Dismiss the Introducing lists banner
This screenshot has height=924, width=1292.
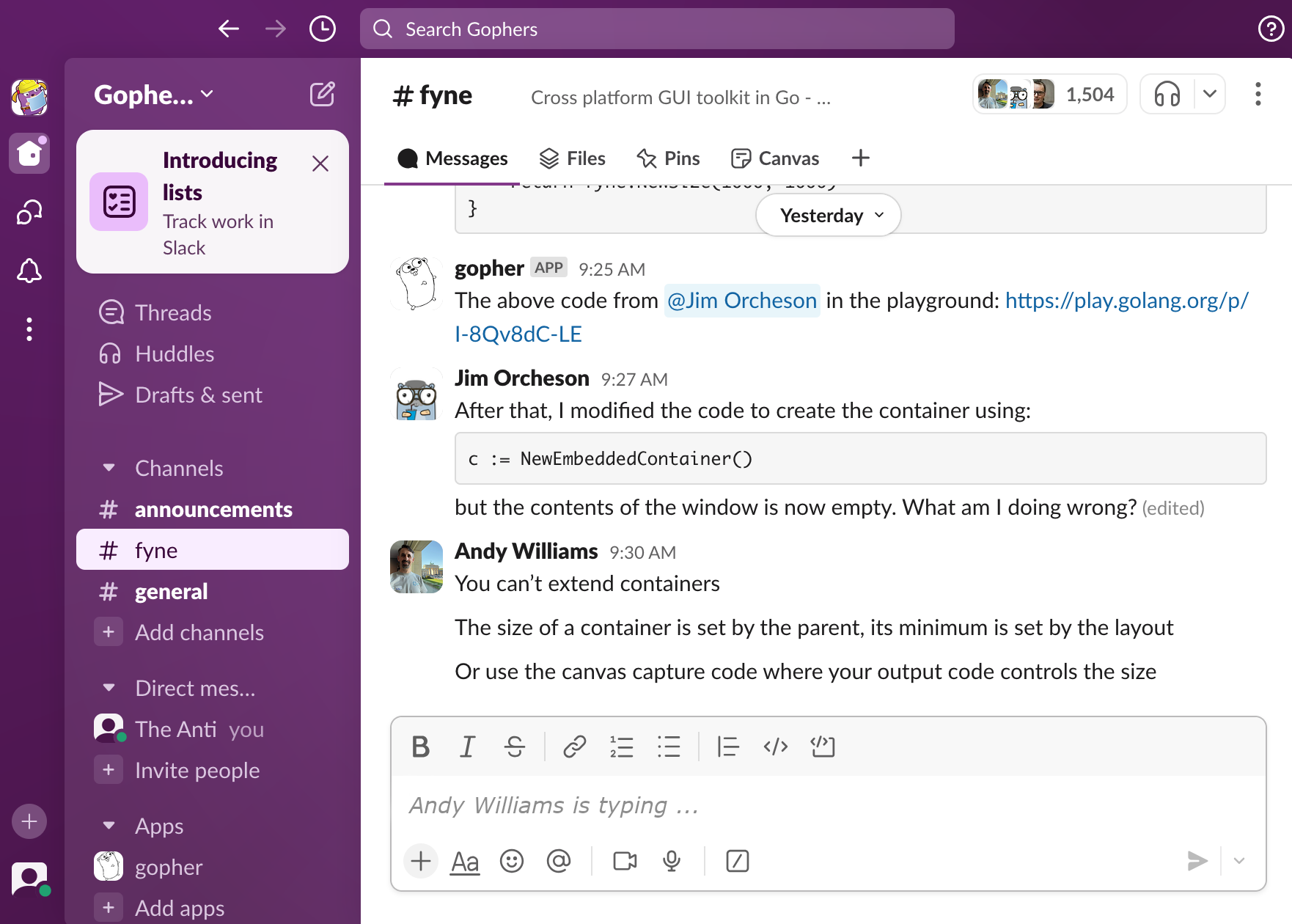320,164
